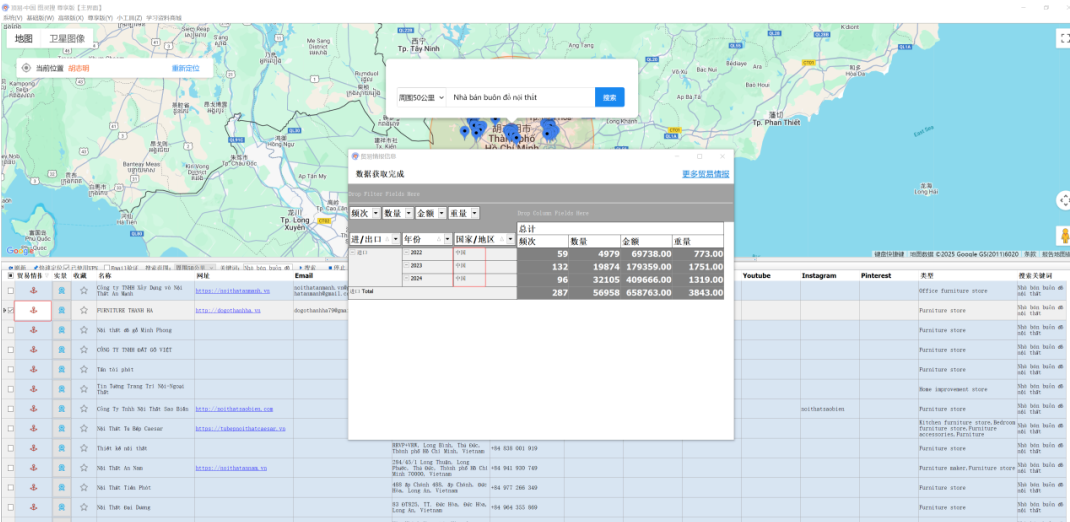Click the blue 搜索 search button
Screen dimensions: 1070x522
coord(609,98)
